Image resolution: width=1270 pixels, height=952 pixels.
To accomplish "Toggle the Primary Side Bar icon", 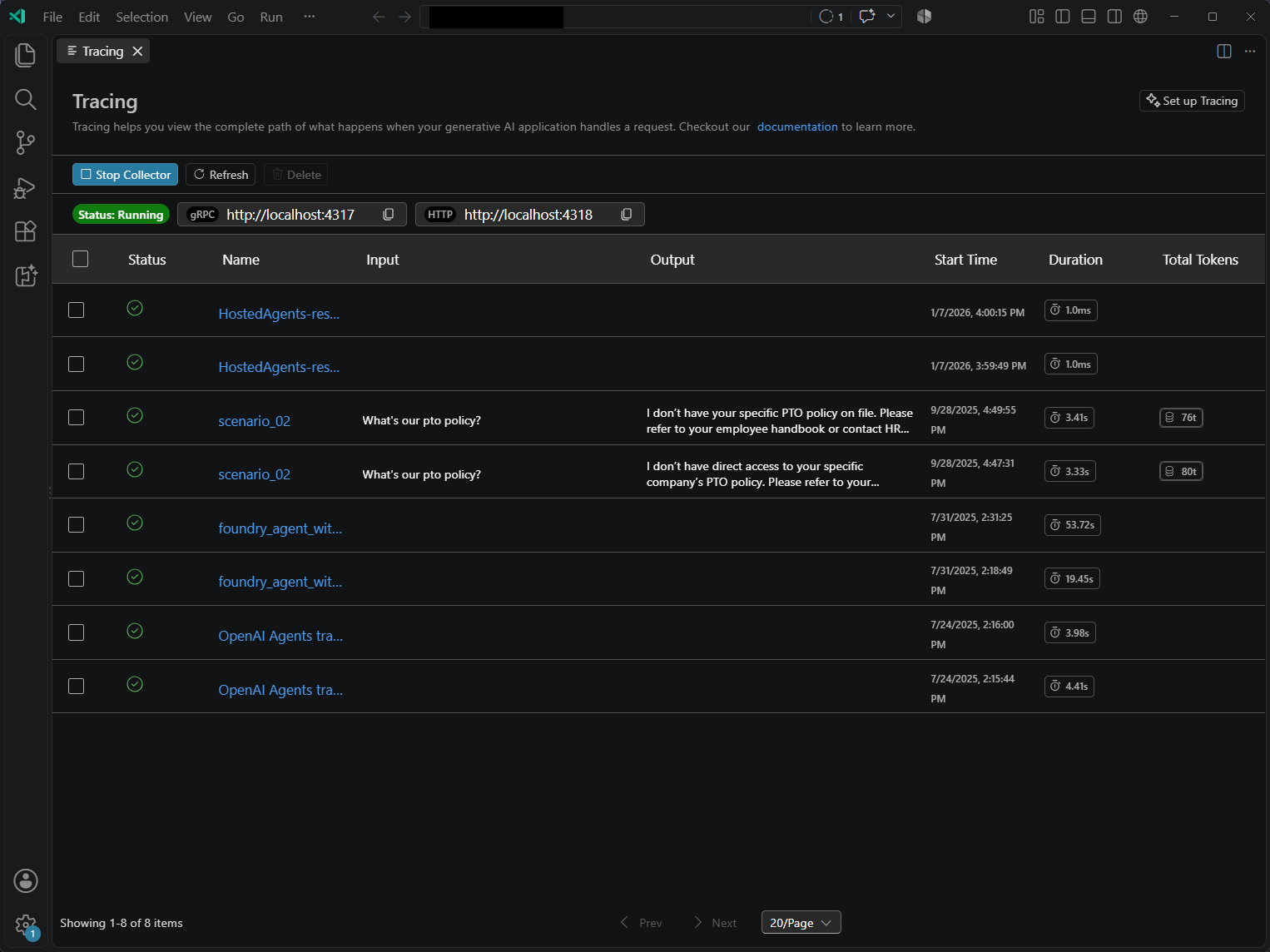I will (x=1063, y=17).
